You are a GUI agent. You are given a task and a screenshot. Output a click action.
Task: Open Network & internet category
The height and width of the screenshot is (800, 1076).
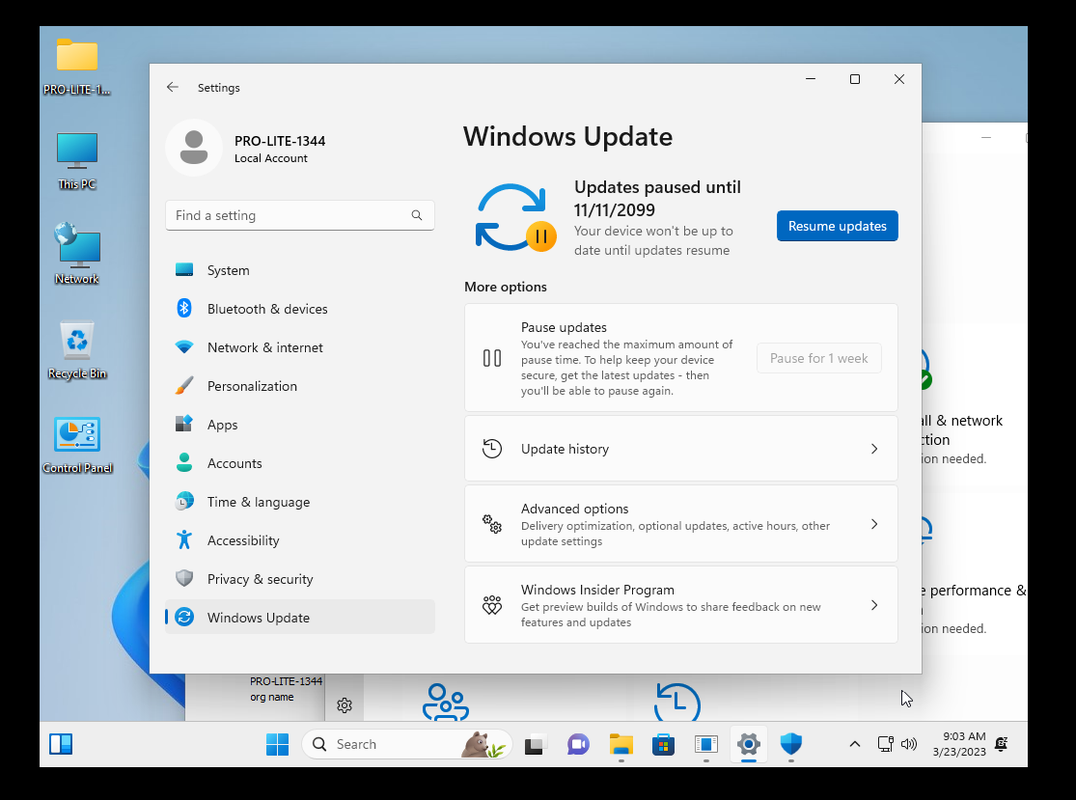pyautogui.click(x=300, y=347)
